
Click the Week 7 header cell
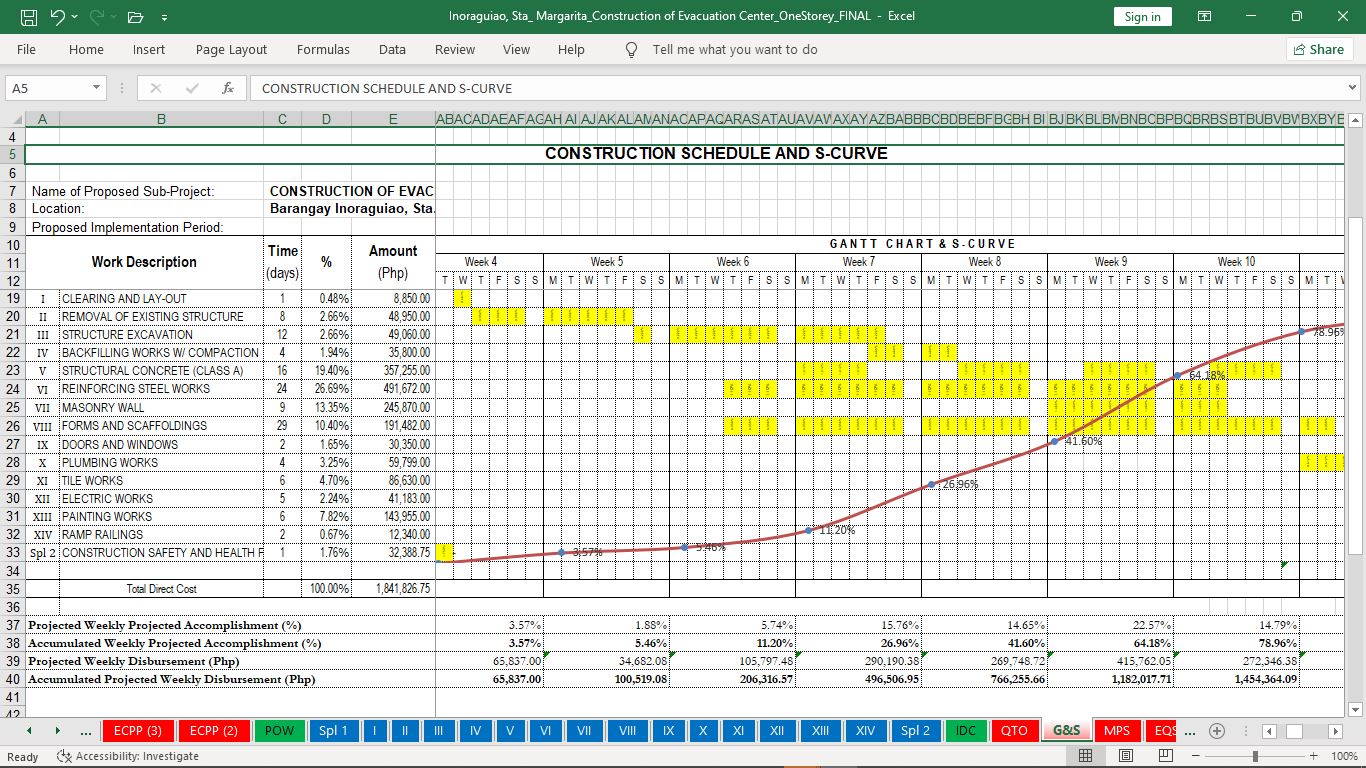tap(858, 262)
